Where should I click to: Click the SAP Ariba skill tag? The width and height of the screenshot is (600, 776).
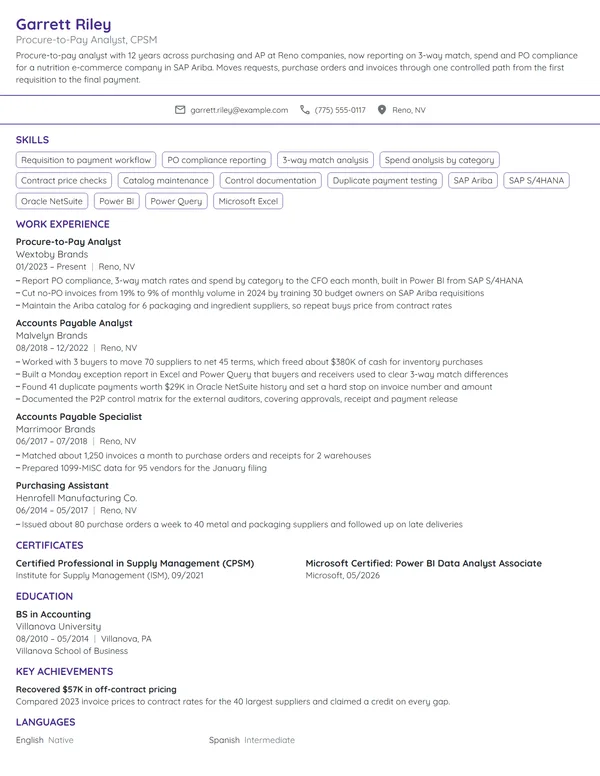(473, 181)
